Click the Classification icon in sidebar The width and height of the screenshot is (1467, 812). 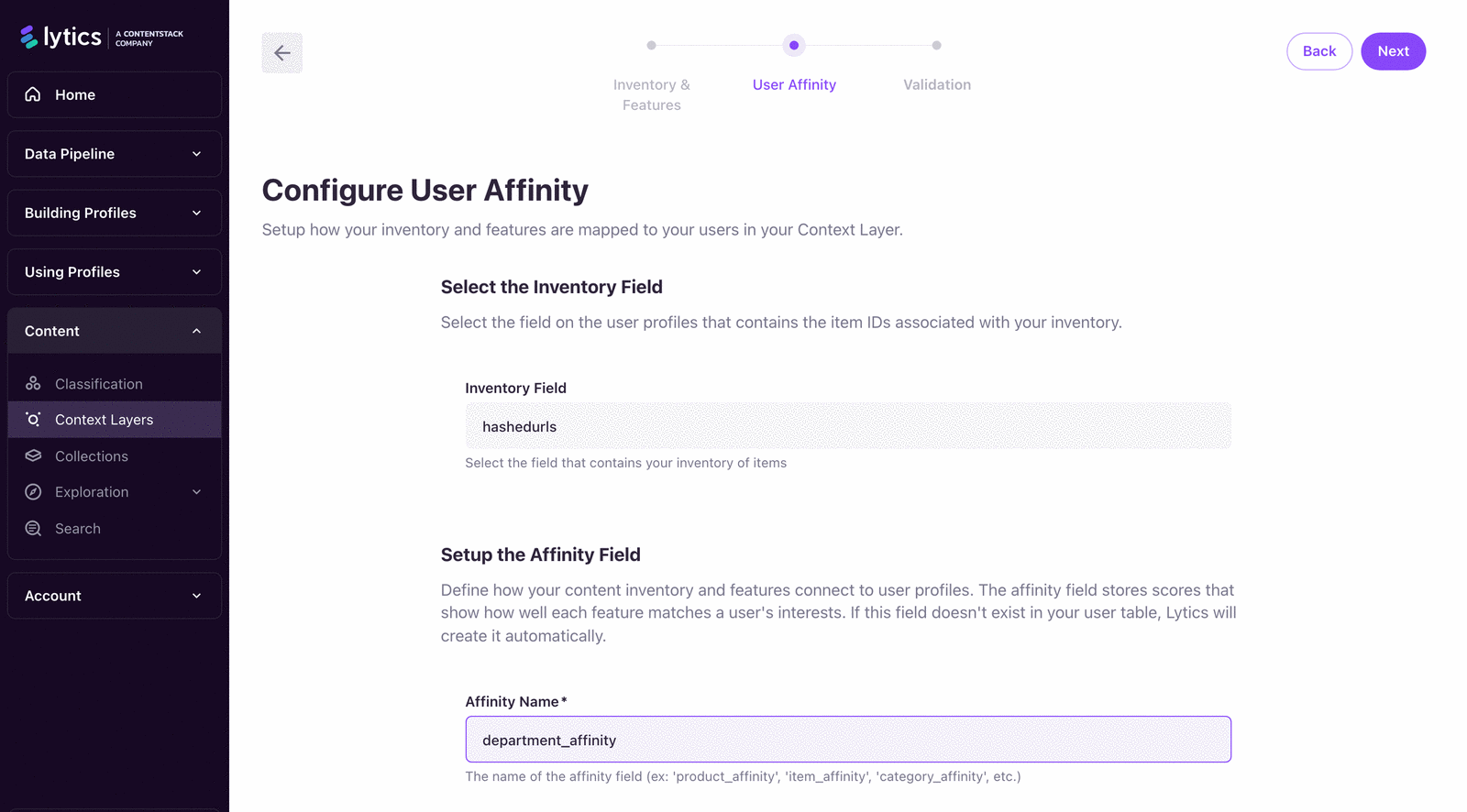pyautogui.click(x=33, y=383)
